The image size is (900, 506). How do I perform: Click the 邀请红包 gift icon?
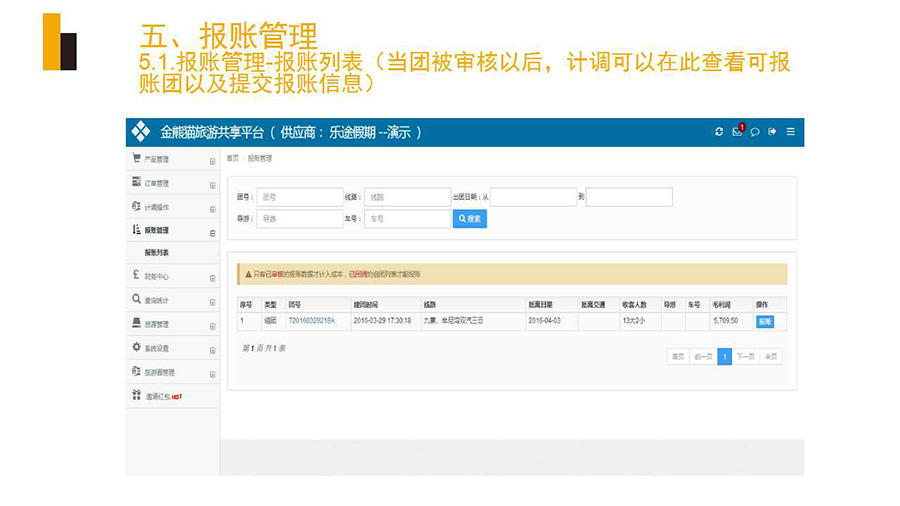click(x=136, y=395)
